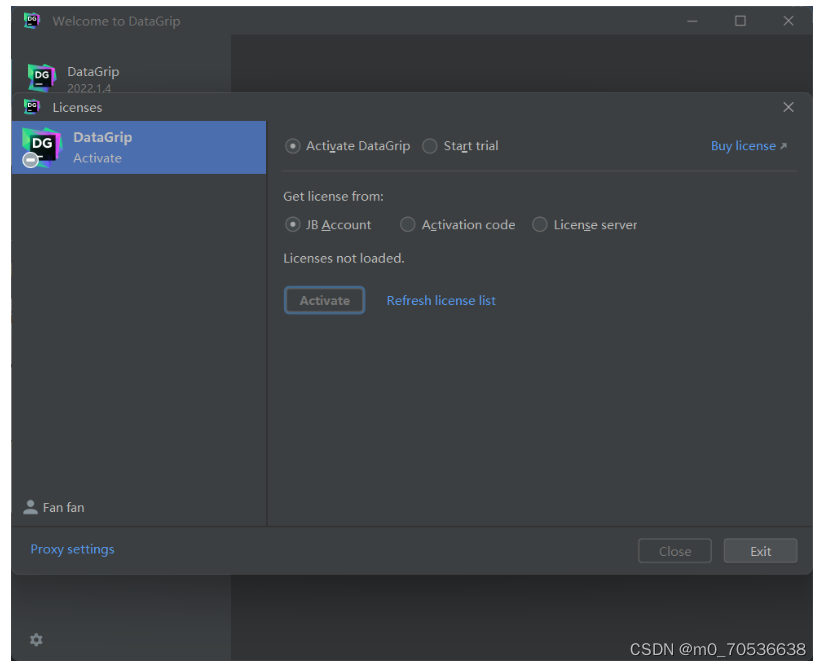
Task: Click Refresh license list link
Action: 441,300
